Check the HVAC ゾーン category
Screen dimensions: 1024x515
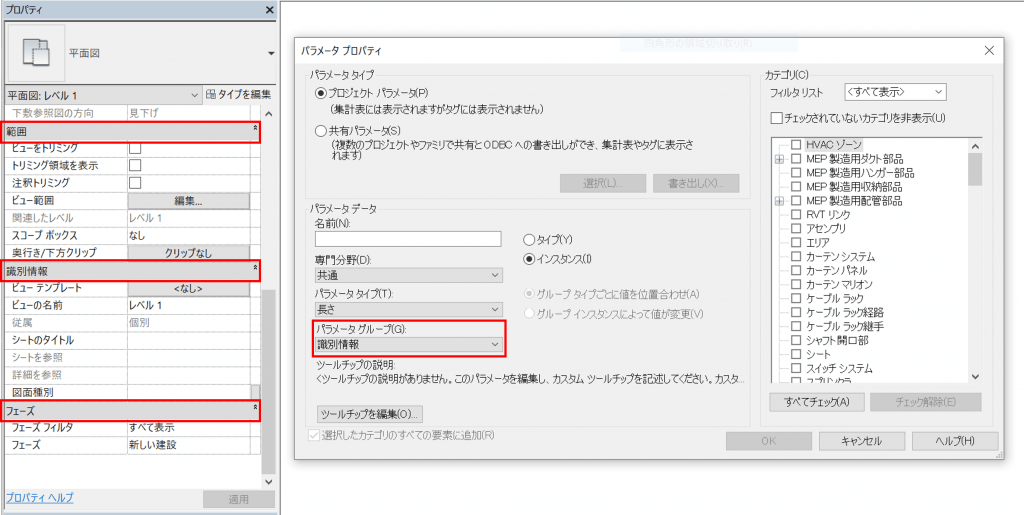[x=795, y=145]
